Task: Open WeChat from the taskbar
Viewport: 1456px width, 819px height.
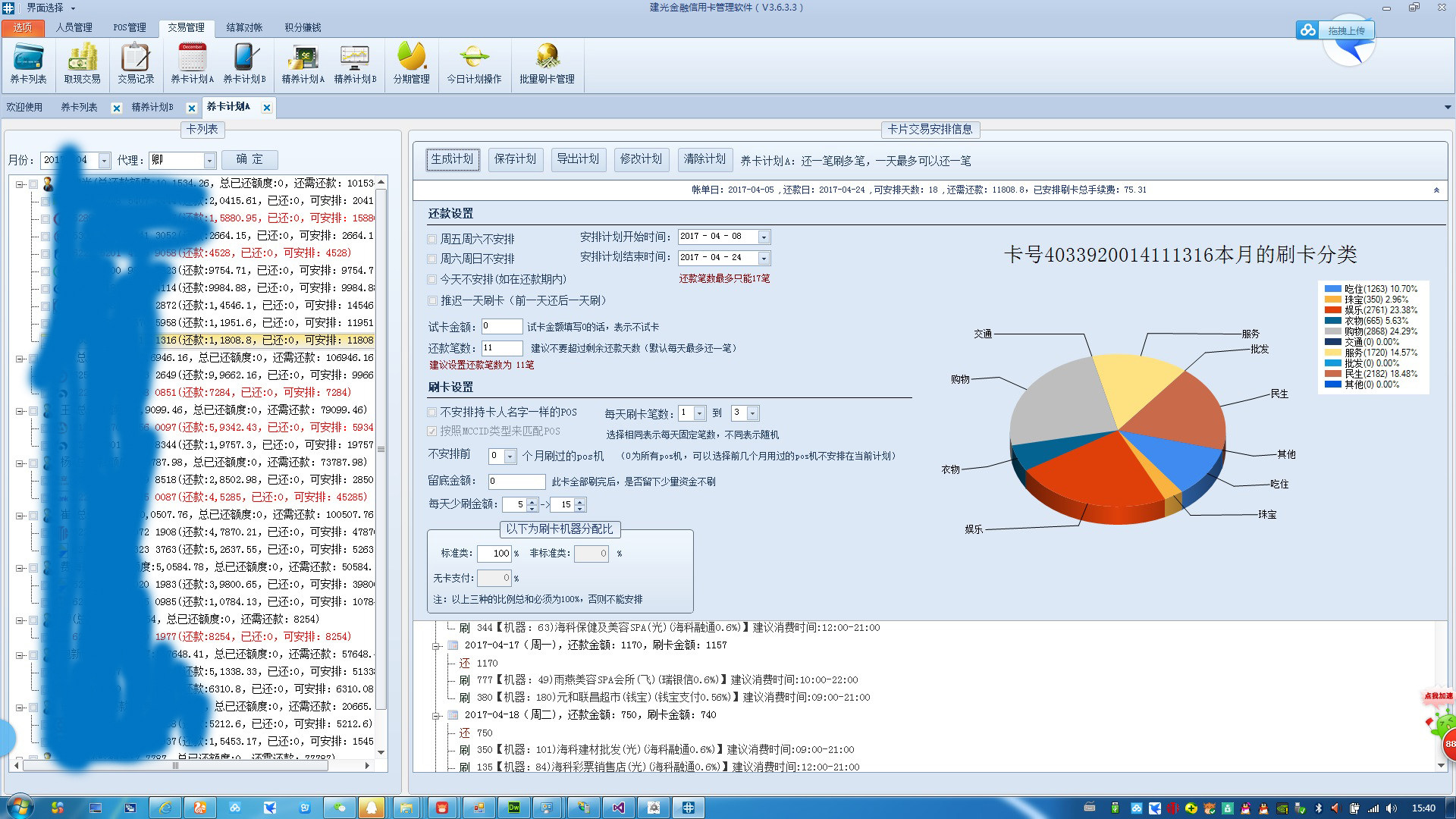Action: [x=339, y=808]
